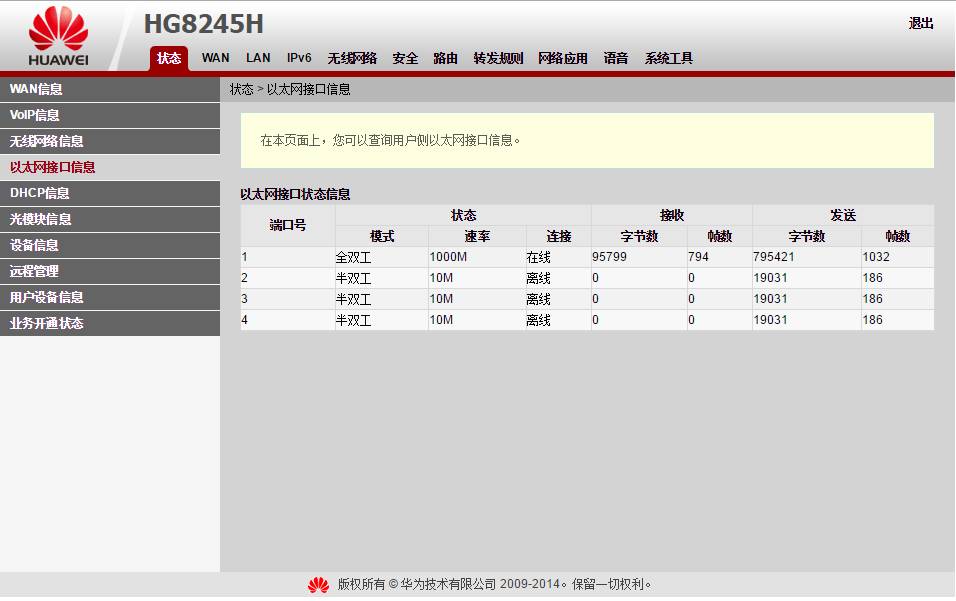Switch to the 系统工具 tab
The image size is (956, 601).
(668, 58)
